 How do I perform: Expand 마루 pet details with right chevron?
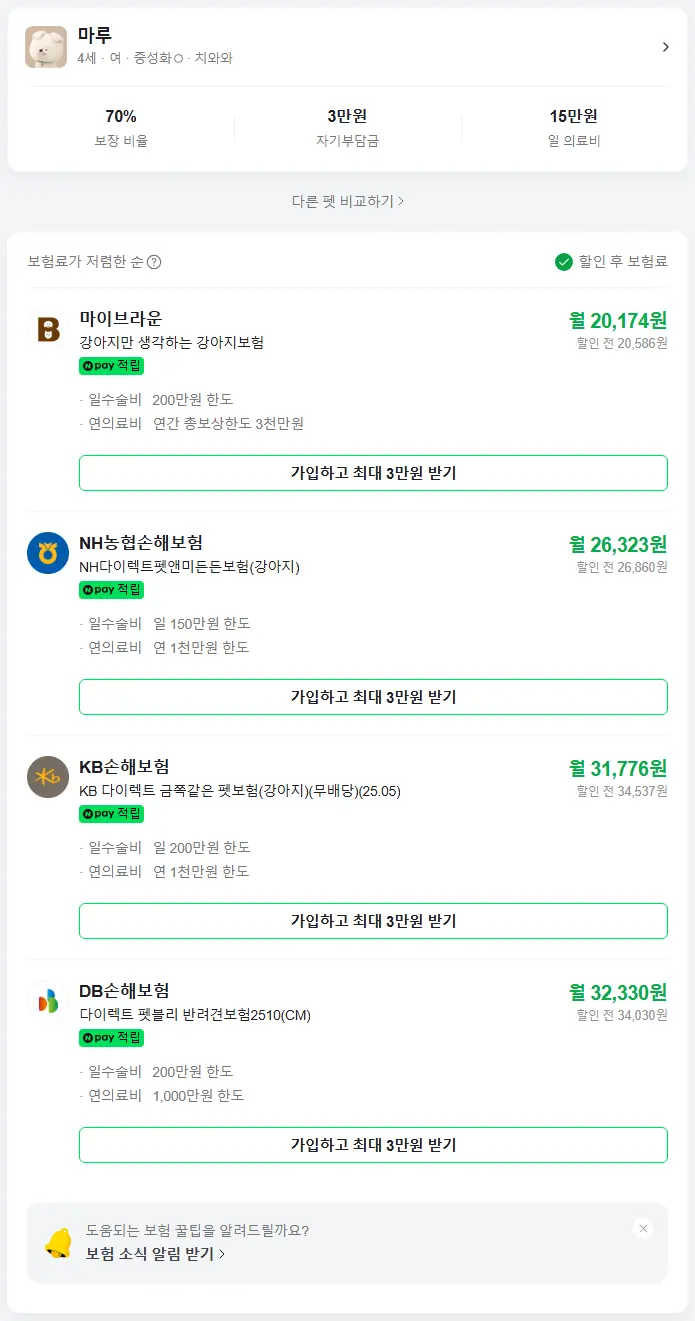coord(665,47)
